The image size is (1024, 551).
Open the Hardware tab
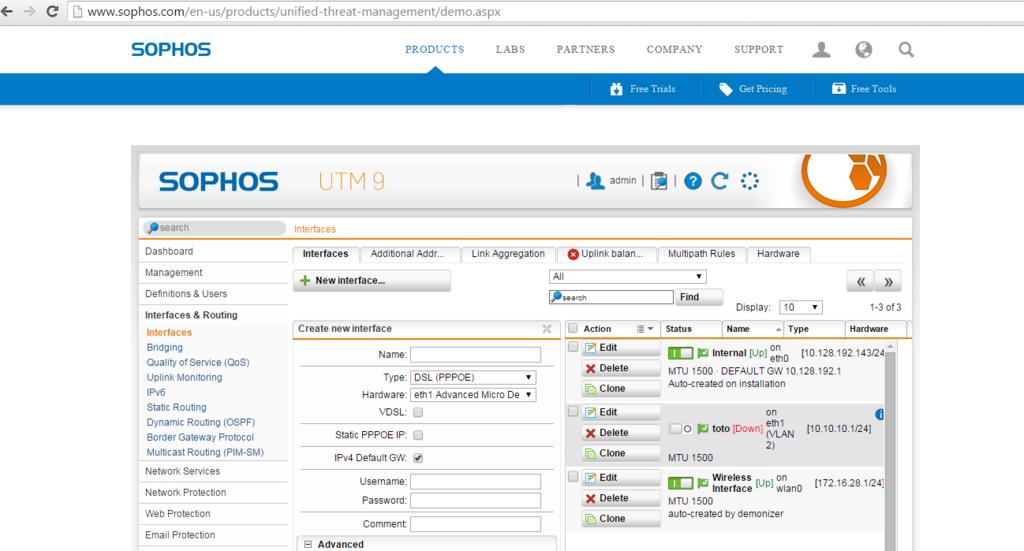click(778, 254)
